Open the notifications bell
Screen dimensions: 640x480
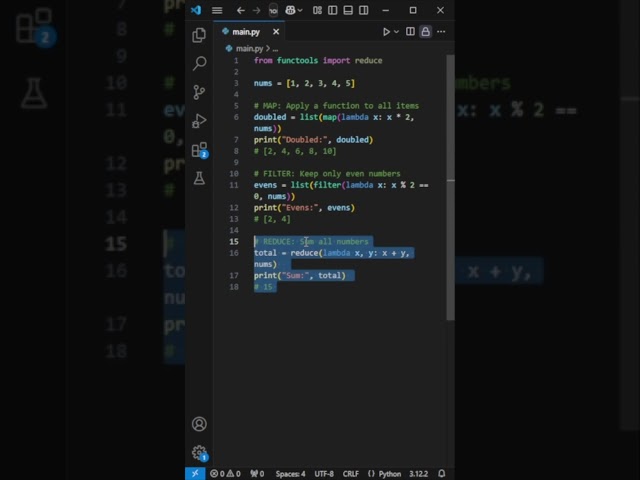pyautogui.click(x=442, y=473)
